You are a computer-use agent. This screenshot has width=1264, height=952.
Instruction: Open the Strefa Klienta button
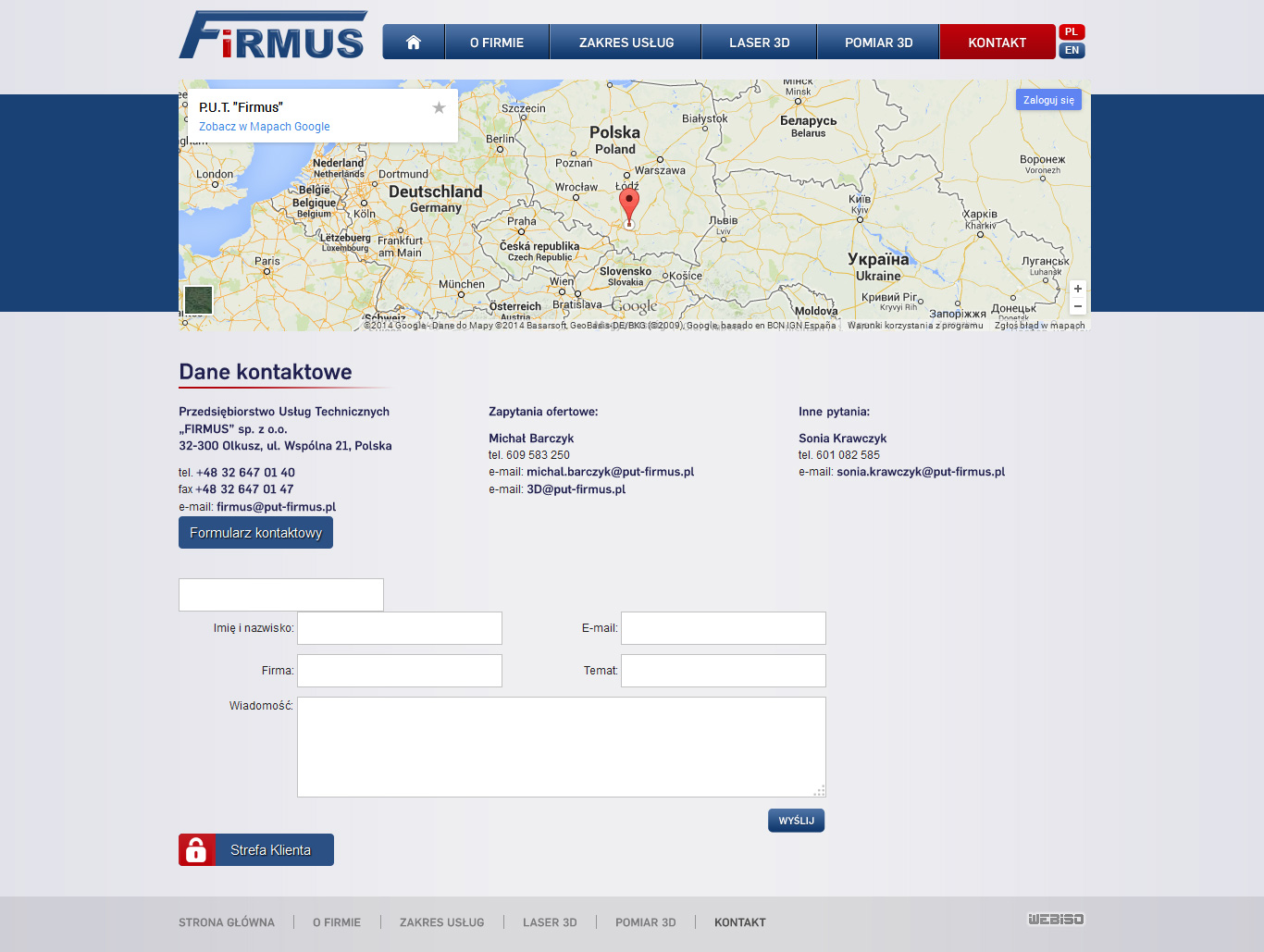[x=256, y=850]
